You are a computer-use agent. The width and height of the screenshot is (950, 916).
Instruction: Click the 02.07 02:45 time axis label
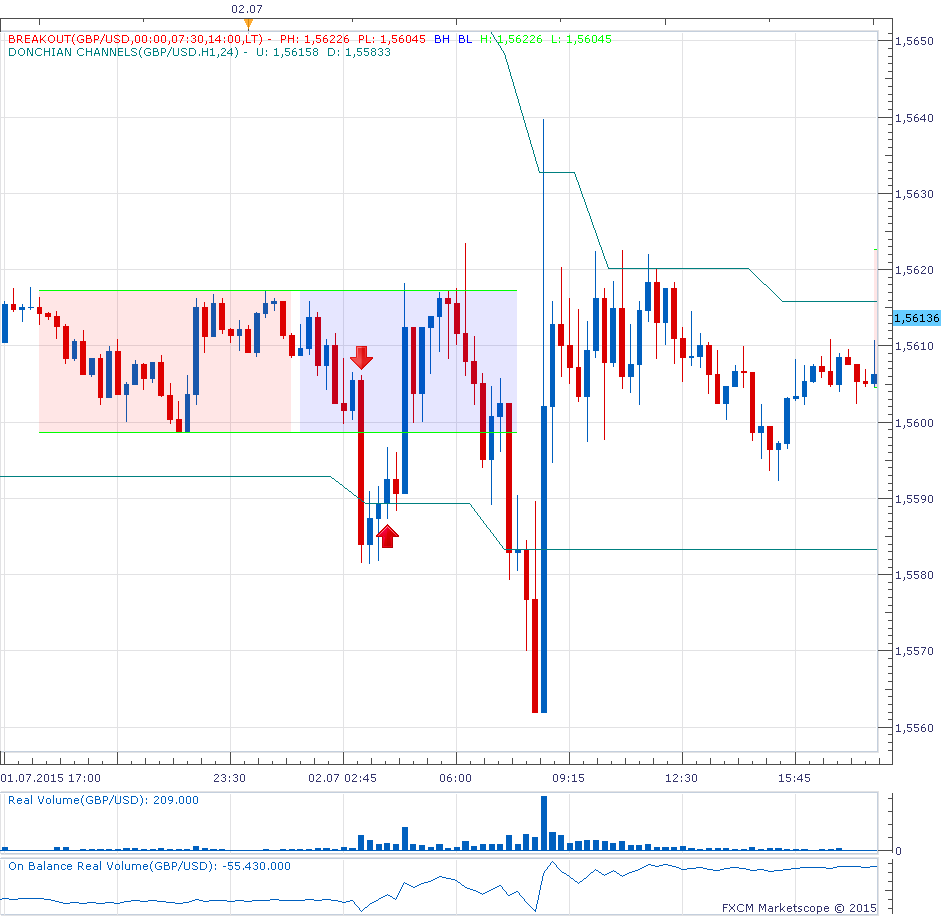pos(342,778)
